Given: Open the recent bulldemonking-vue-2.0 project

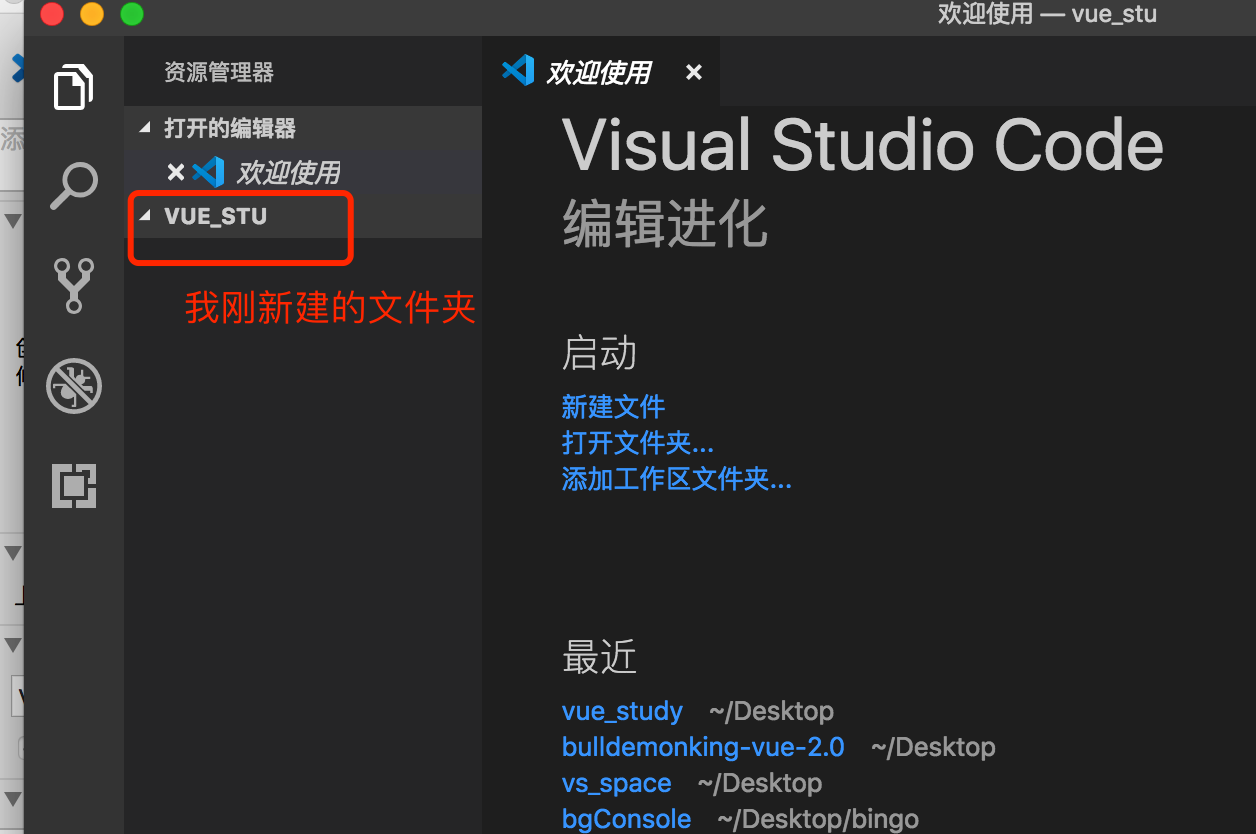Looking at the screenshot, I should point(703,747).
